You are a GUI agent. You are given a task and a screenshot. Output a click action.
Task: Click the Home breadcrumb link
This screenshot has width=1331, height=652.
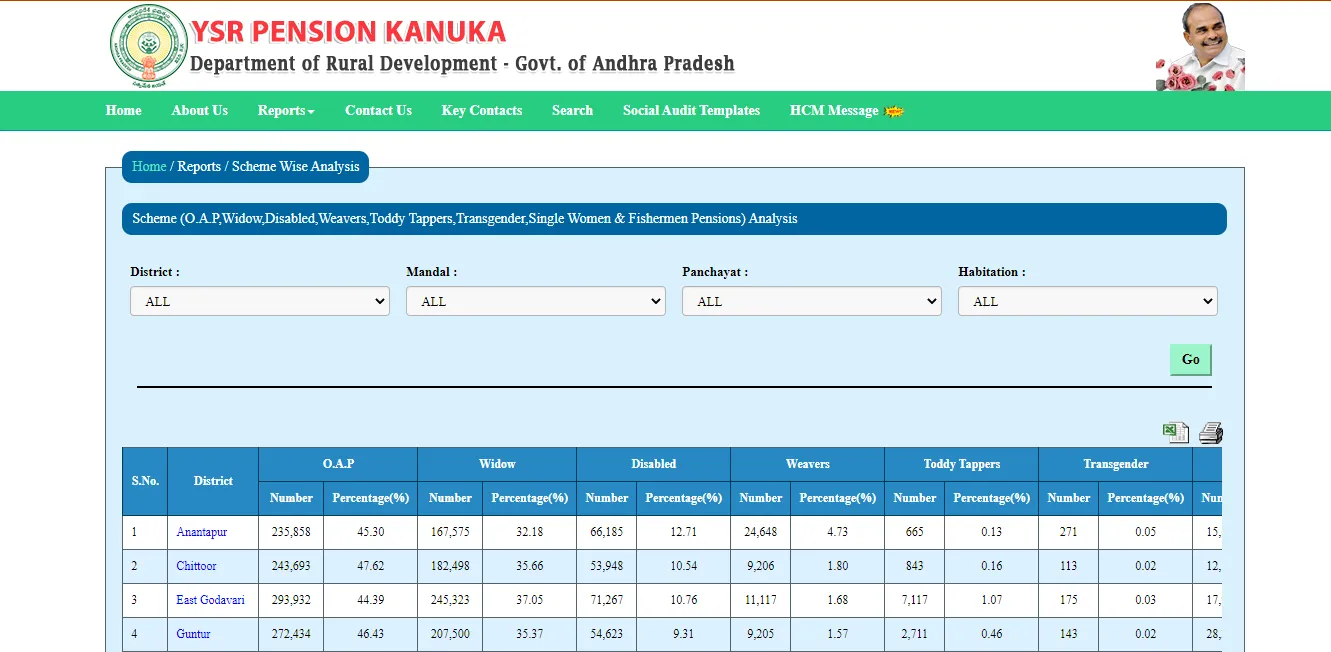click(149, 167)
